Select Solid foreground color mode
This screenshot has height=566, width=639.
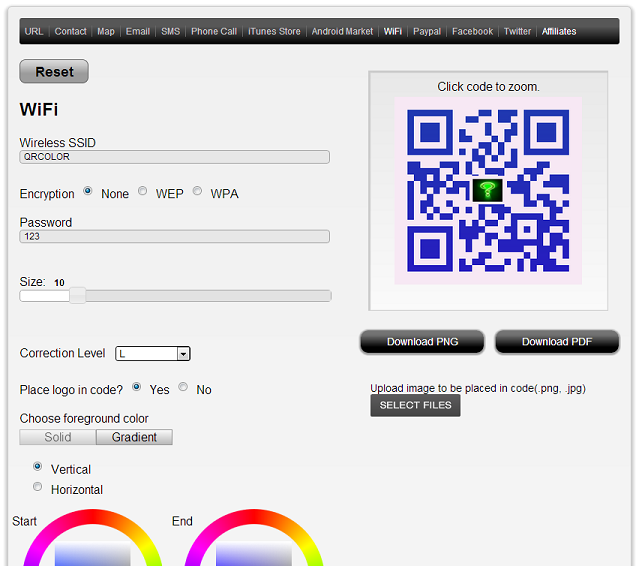(58, 437)
